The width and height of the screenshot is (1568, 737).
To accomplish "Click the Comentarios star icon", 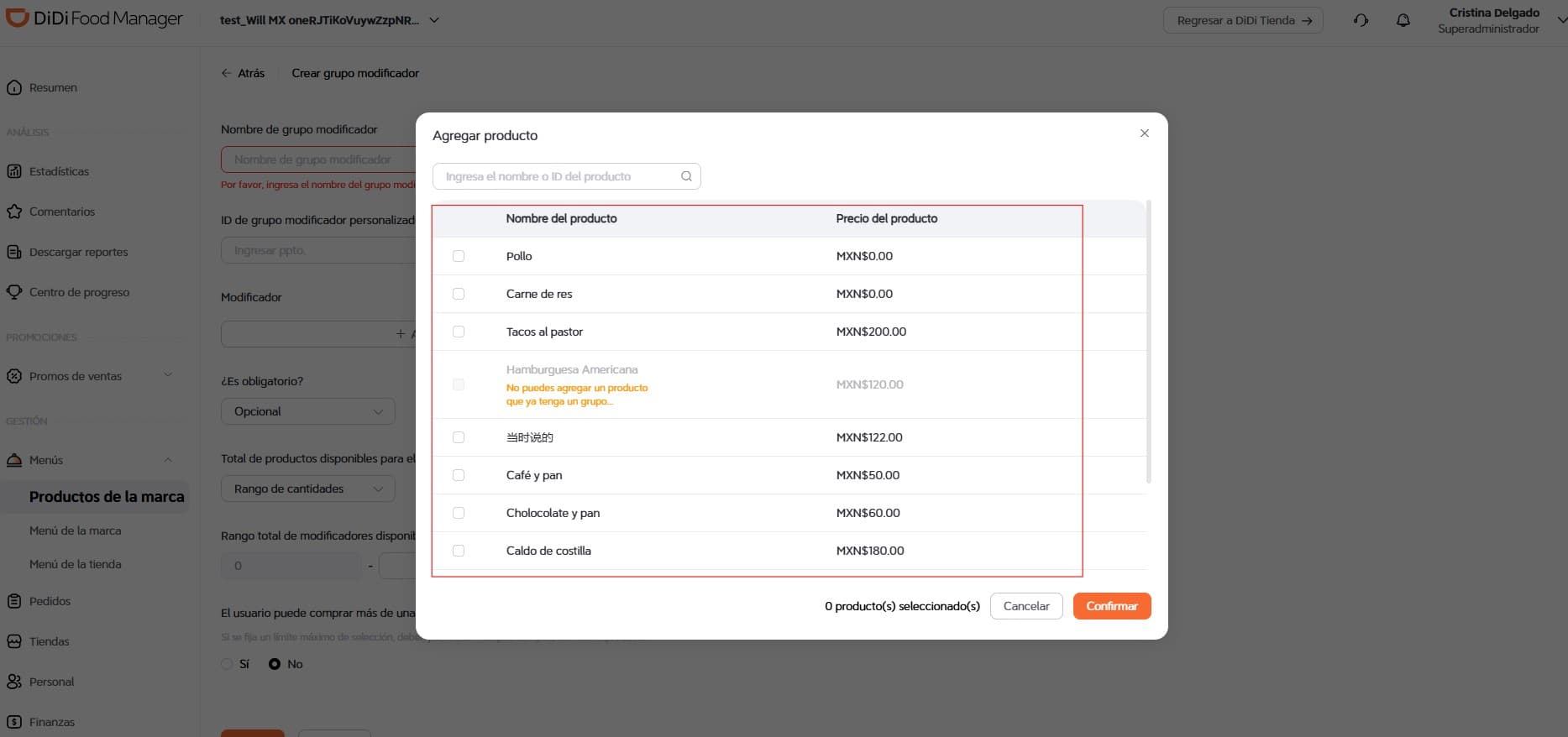I will (14, 212).
